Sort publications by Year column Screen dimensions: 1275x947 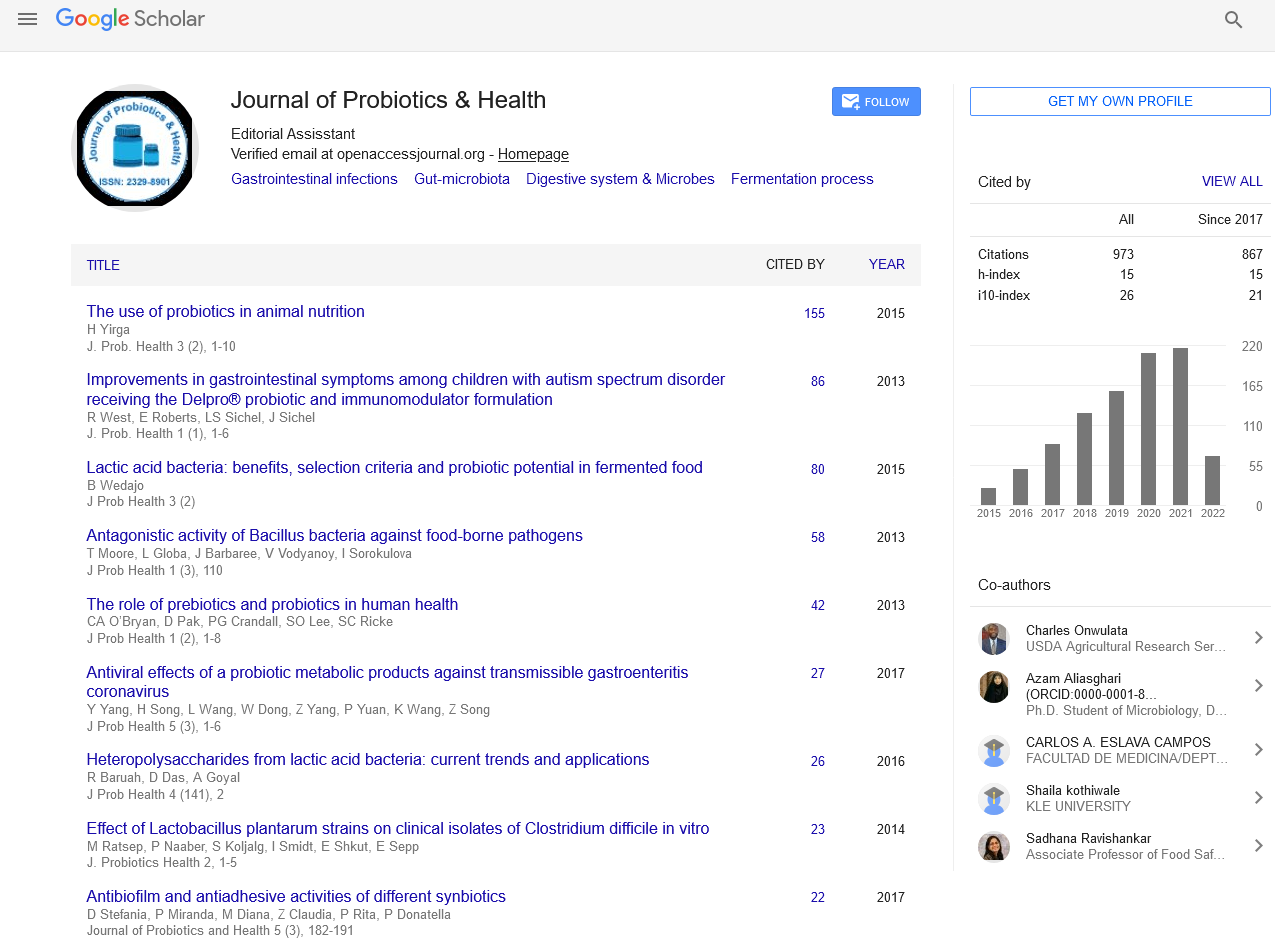coord(886,265)
